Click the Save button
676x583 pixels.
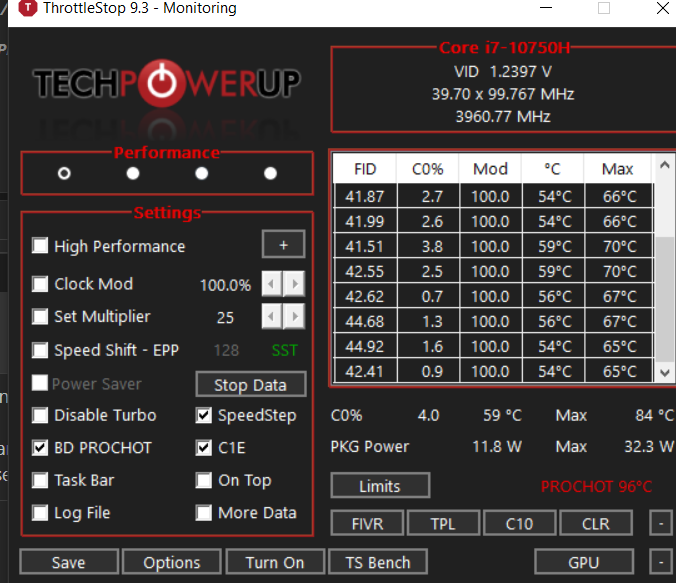(69, 562)
